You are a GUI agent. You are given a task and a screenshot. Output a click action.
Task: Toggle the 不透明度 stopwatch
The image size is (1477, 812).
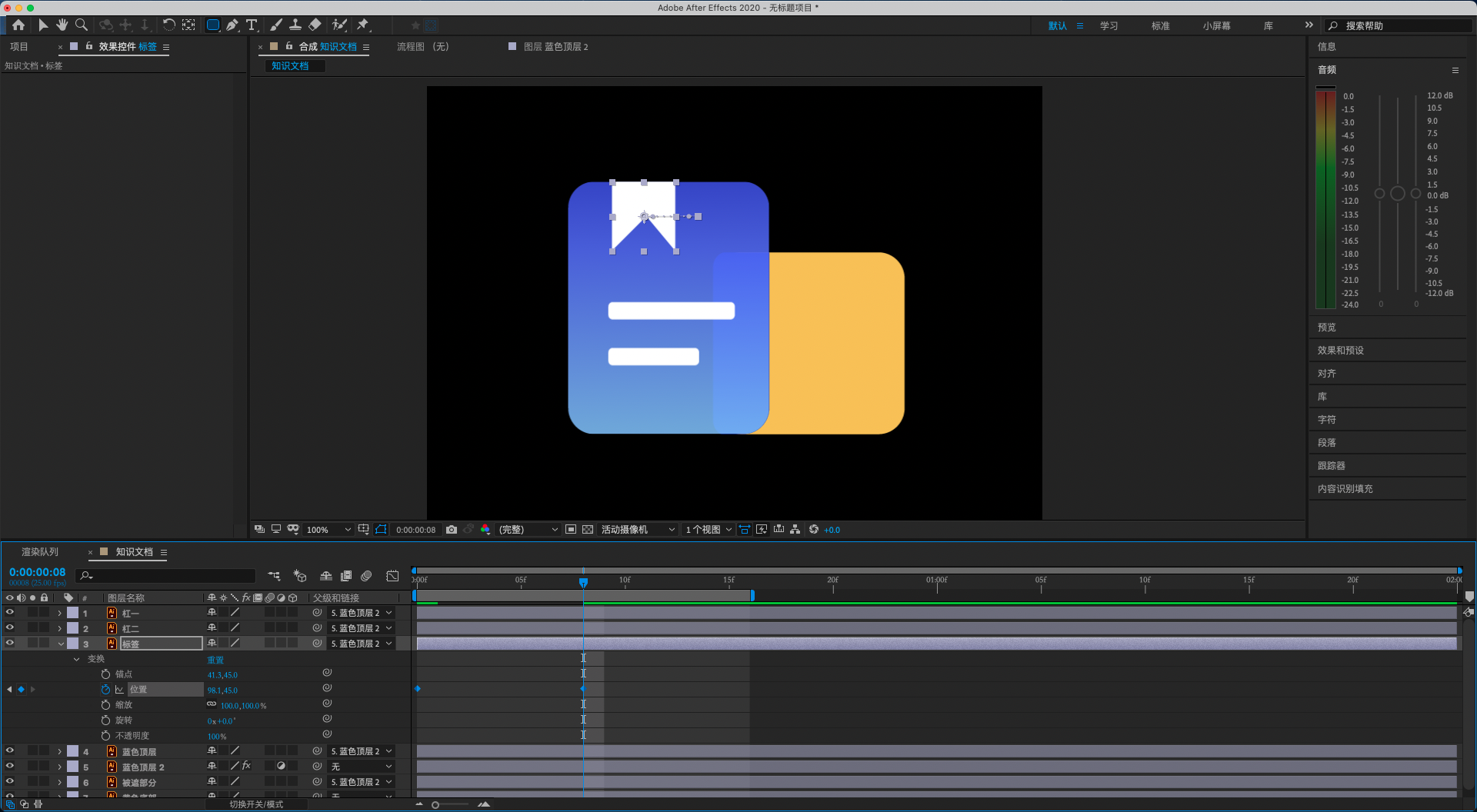click(x=106, y=736)
